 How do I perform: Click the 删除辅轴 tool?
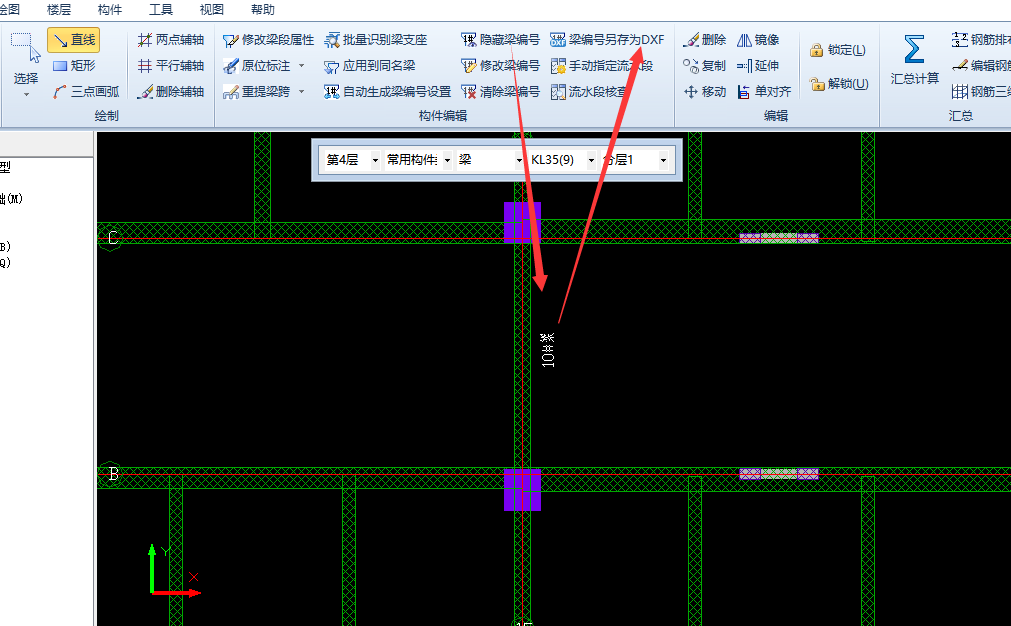pyautogui.click(x=171, y=92)
